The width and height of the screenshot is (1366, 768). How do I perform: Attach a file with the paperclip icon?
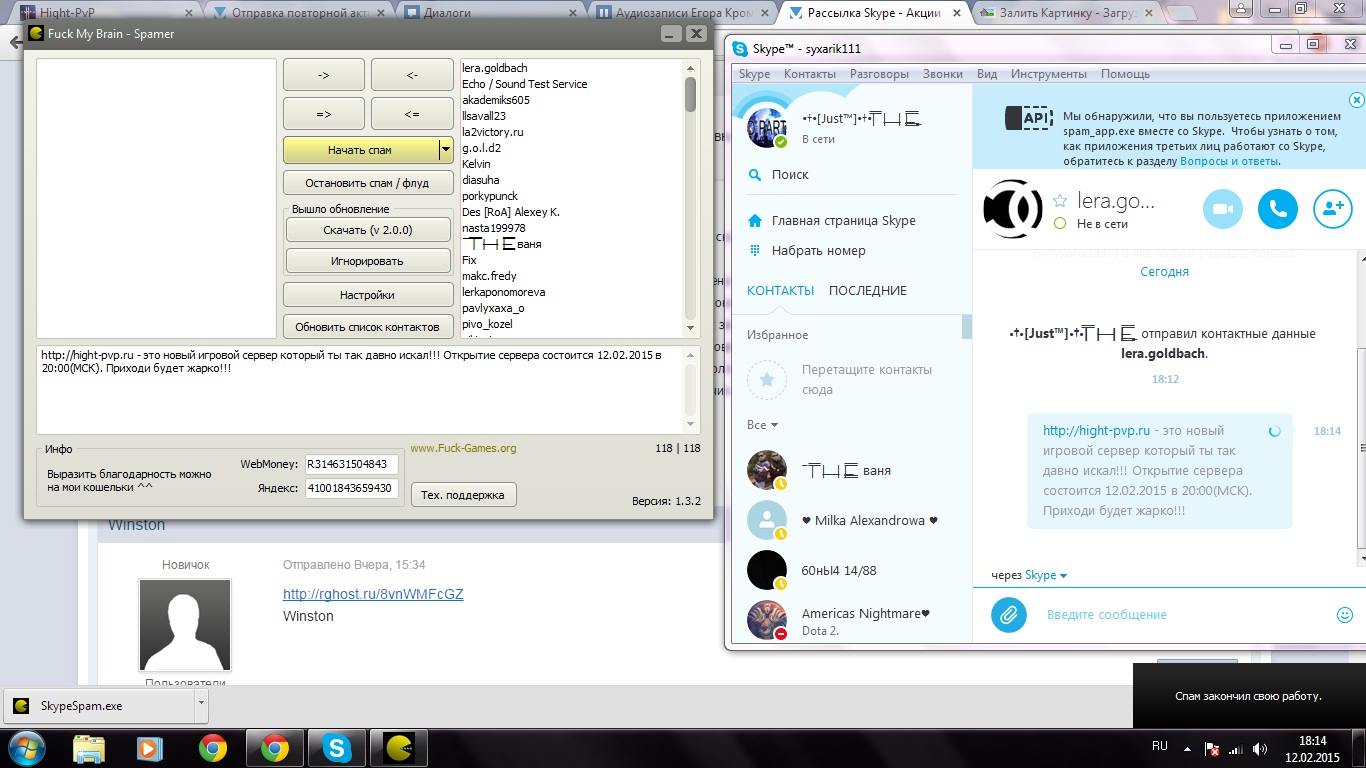click(1009, 614)
